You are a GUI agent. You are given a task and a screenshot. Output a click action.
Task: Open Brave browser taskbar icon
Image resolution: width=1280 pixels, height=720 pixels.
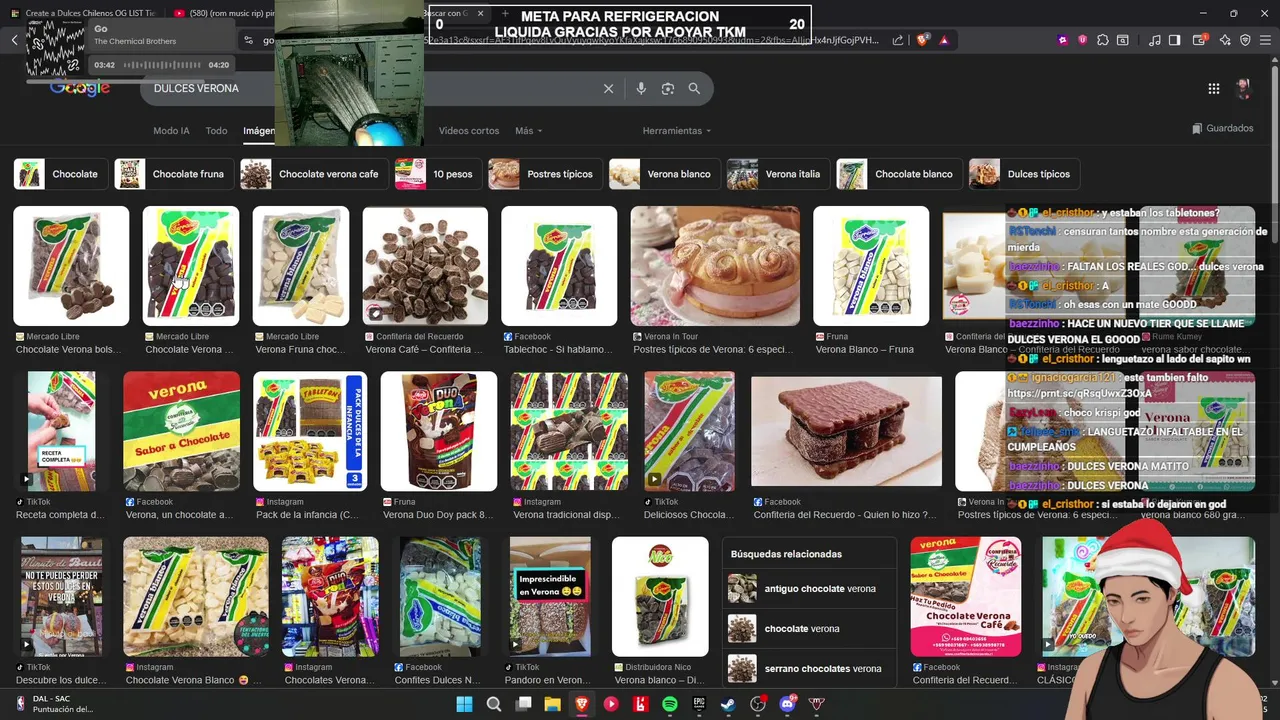[582, 704]
